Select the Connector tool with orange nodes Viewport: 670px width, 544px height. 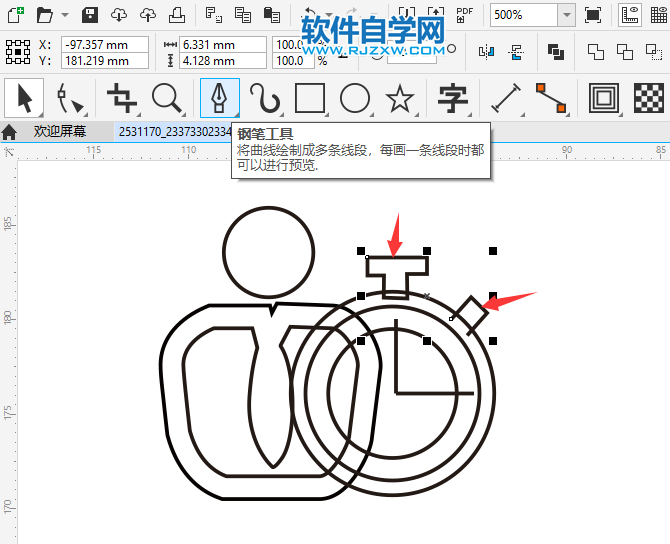[551, 98]
